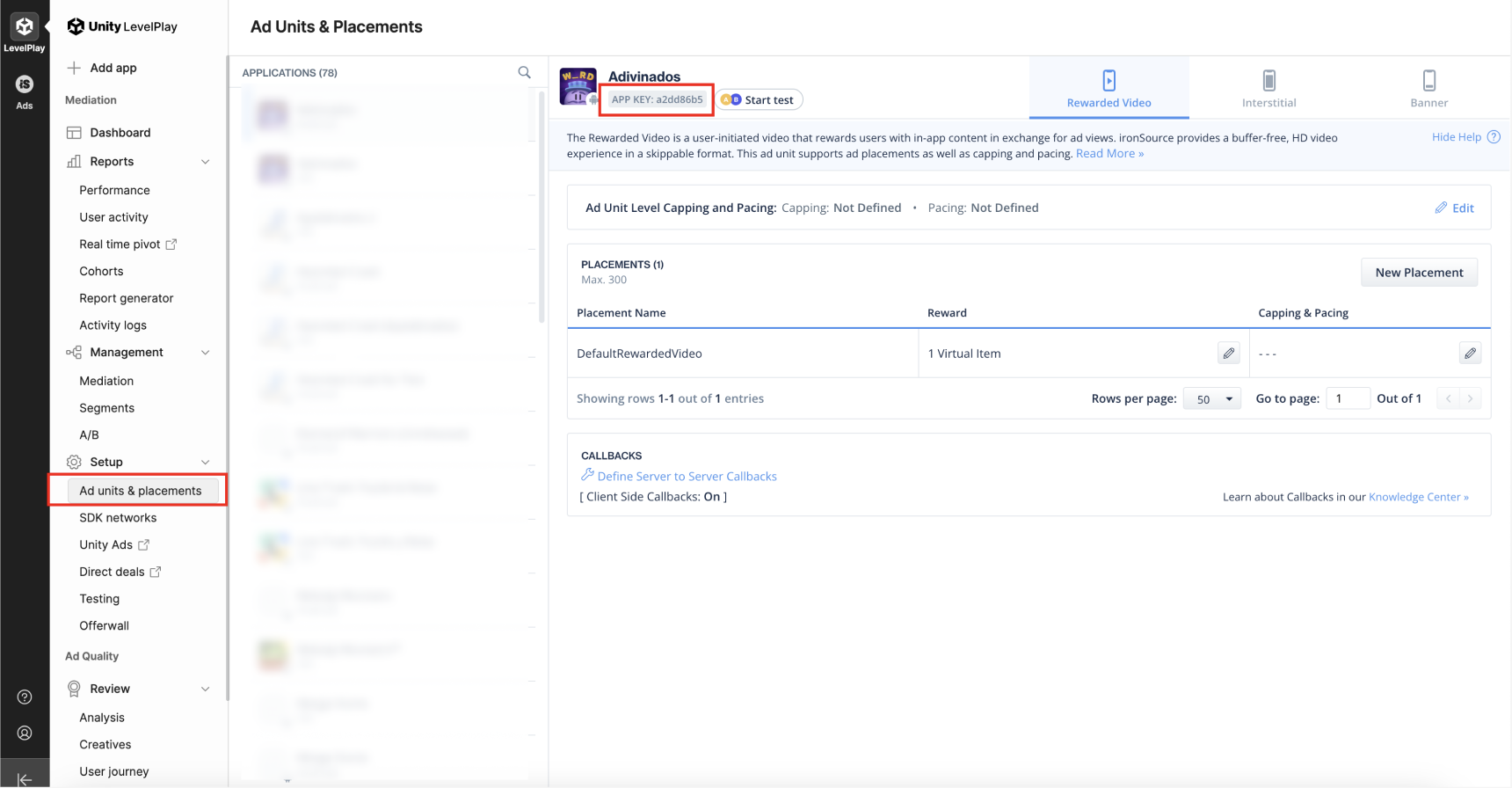This screenshot has width=1512, height=788.
Task: Switch to the Rewarded Video tab
Action: point(1109,88)
